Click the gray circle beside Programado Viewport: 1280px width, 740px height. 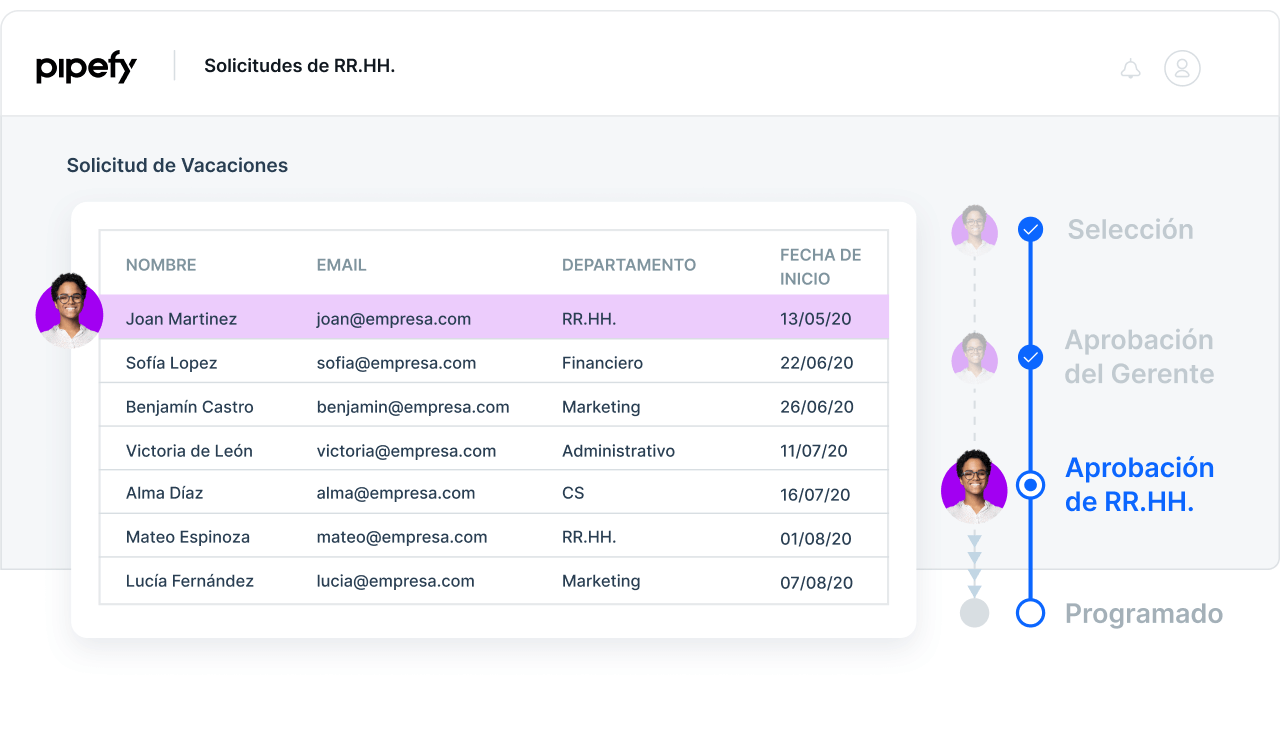974,613
